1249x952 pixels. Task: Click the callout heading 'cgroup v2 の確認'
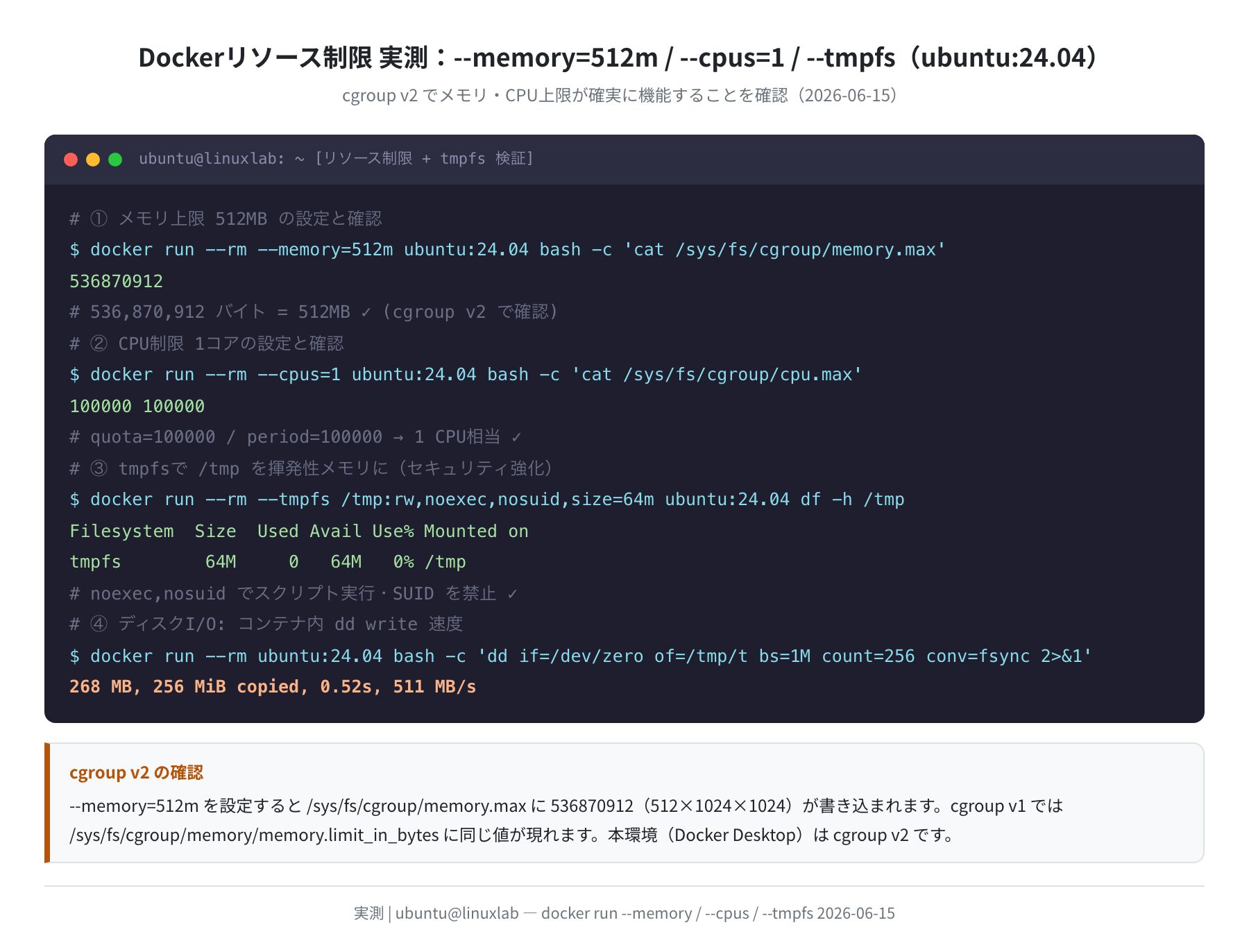coord(136,772)
